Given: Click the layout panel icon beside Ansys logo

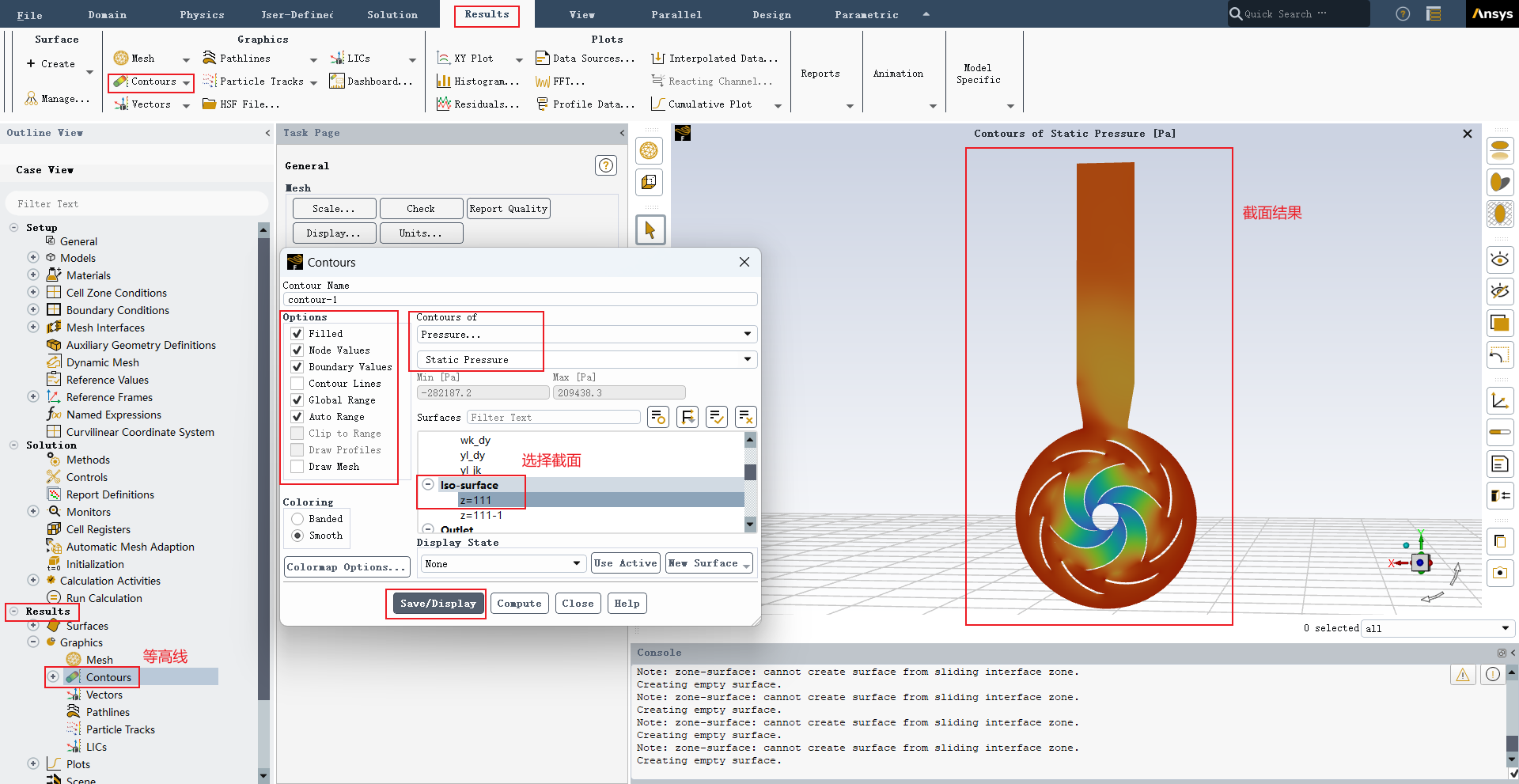Looking at the screenshot, I should point(1434,13).
